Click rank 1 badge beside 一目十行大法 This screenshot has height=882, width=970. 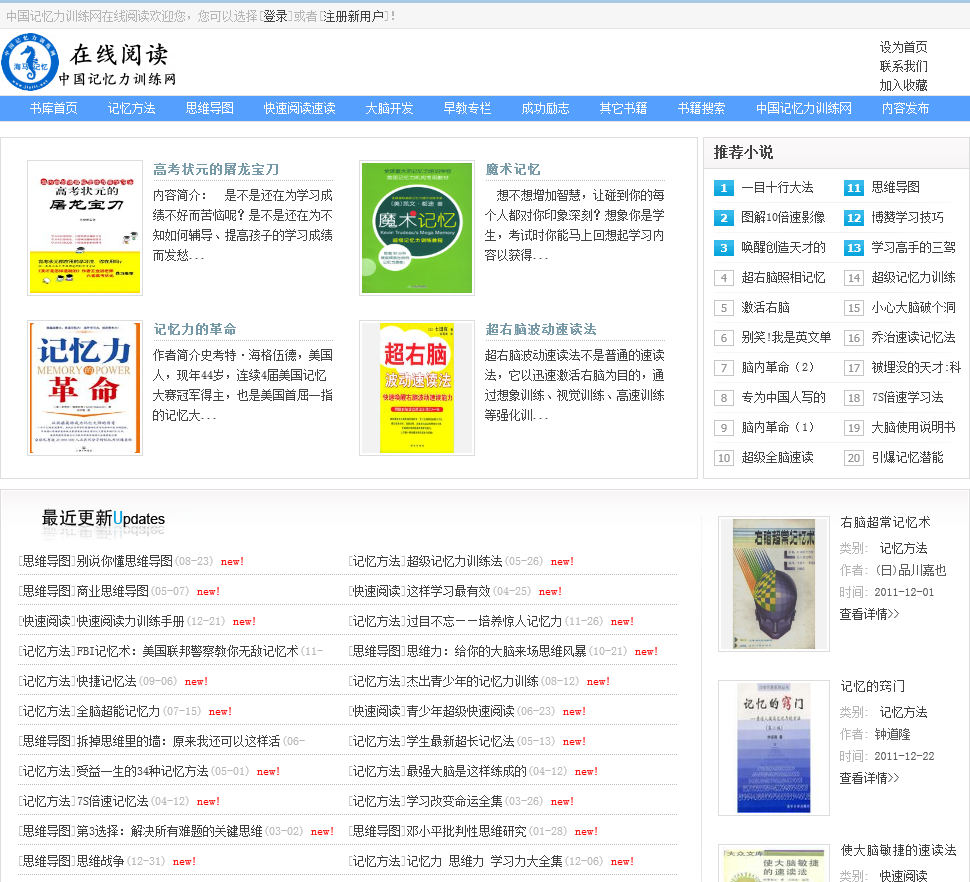[x=724, y=188]
